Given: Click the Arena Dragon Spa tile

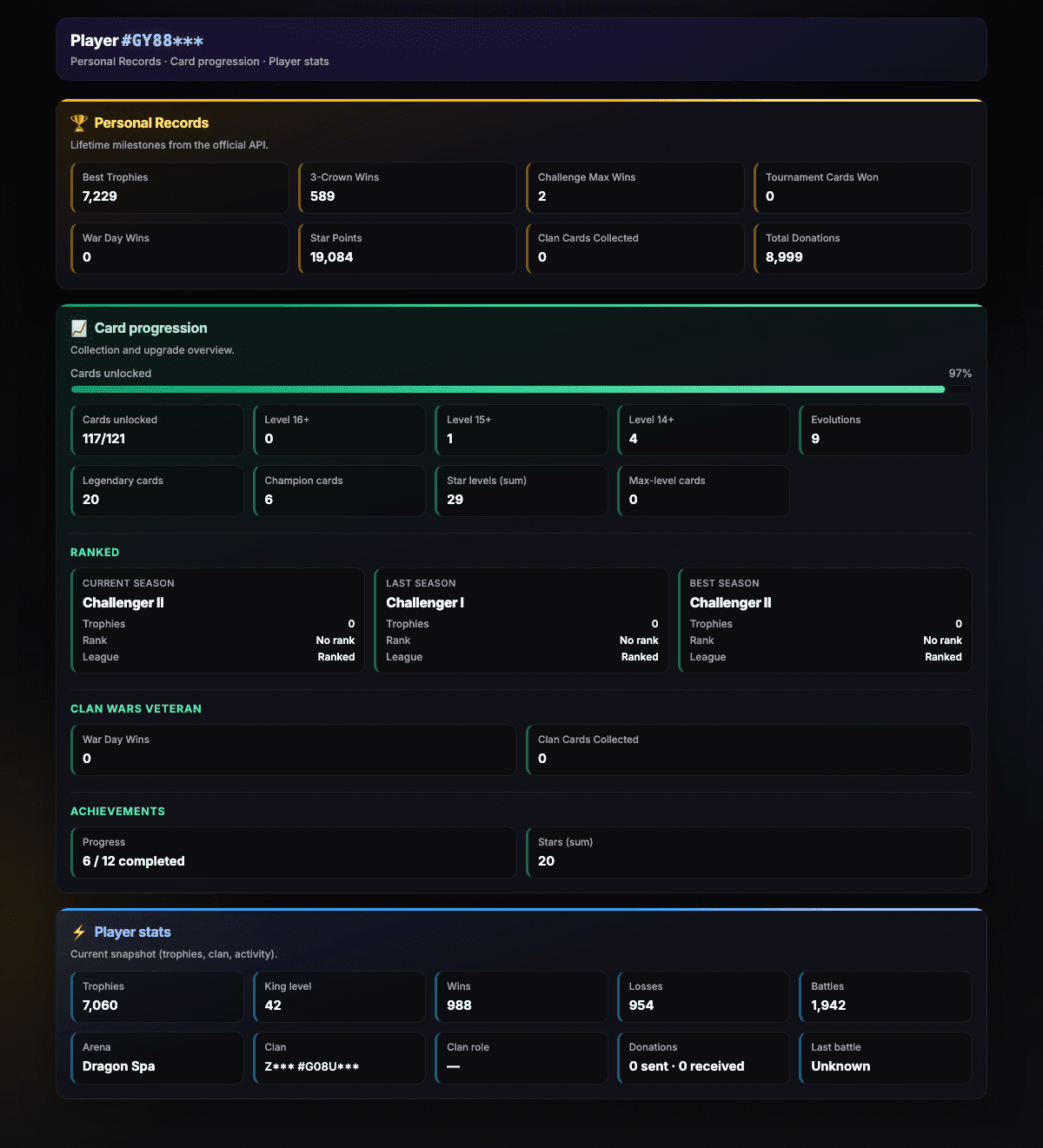Looking at the screenshot, I should pos(157,1058).
